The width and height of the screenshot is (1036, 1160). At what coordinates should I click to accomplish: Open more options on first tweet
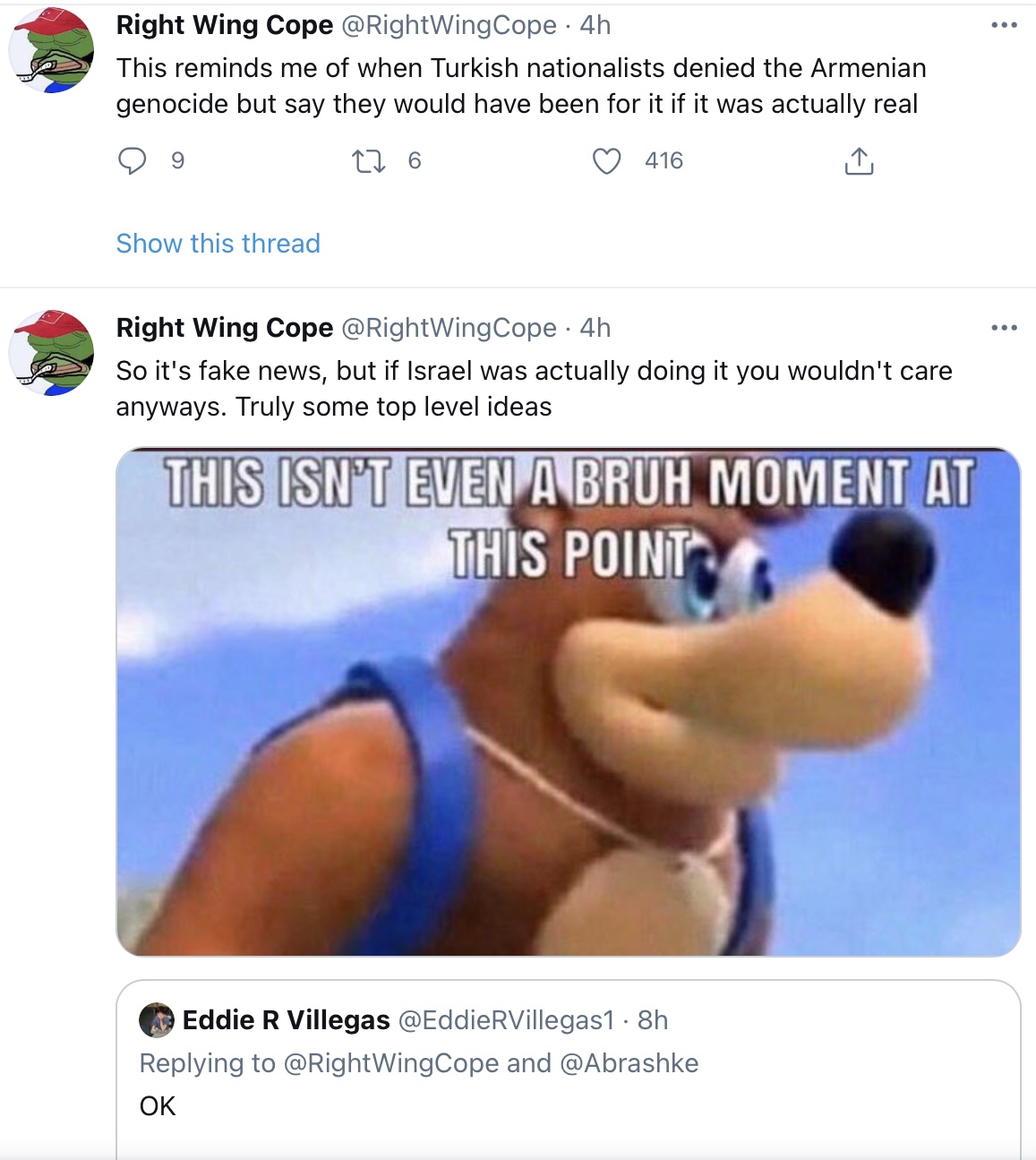[x=1005, y=25]
